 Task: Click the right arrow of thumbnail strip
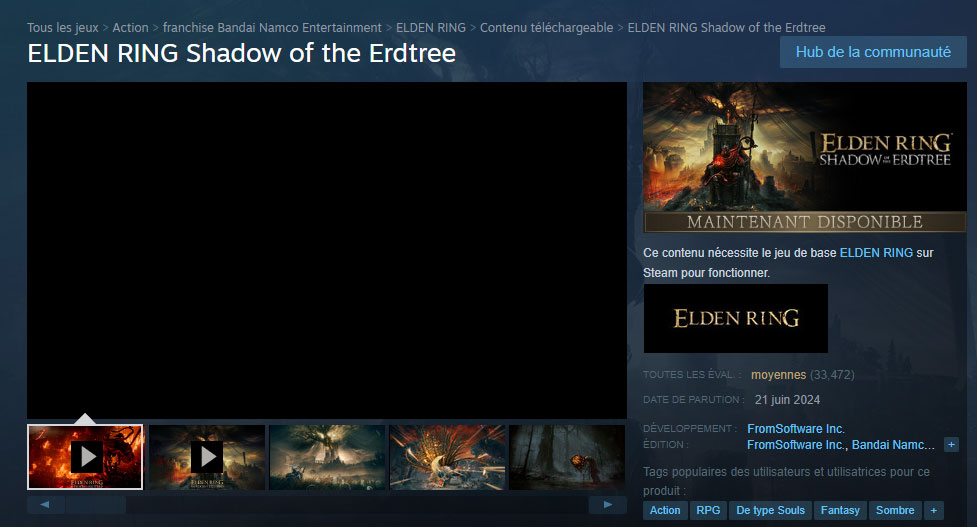click(x=608, y=505)
